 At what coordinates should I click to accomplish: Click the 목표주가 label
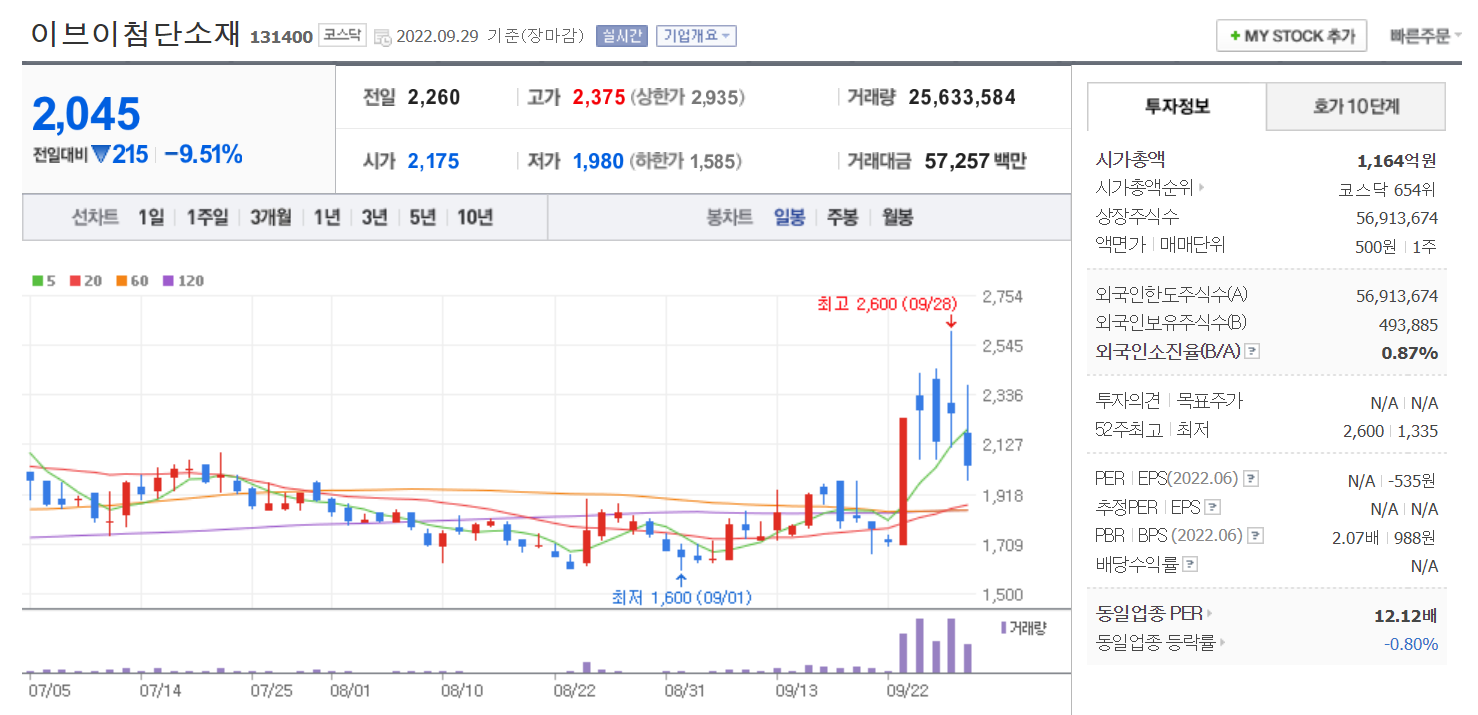click(1209, 401)
